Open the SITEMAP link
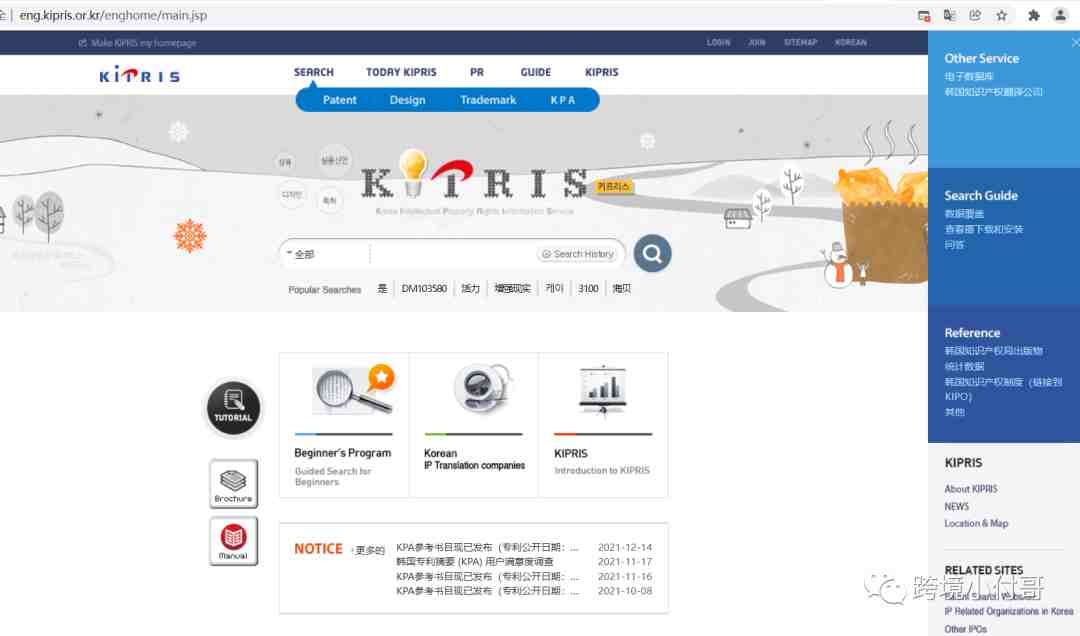The width and height of the screenshot is (1080, 636). coord(800,43)
